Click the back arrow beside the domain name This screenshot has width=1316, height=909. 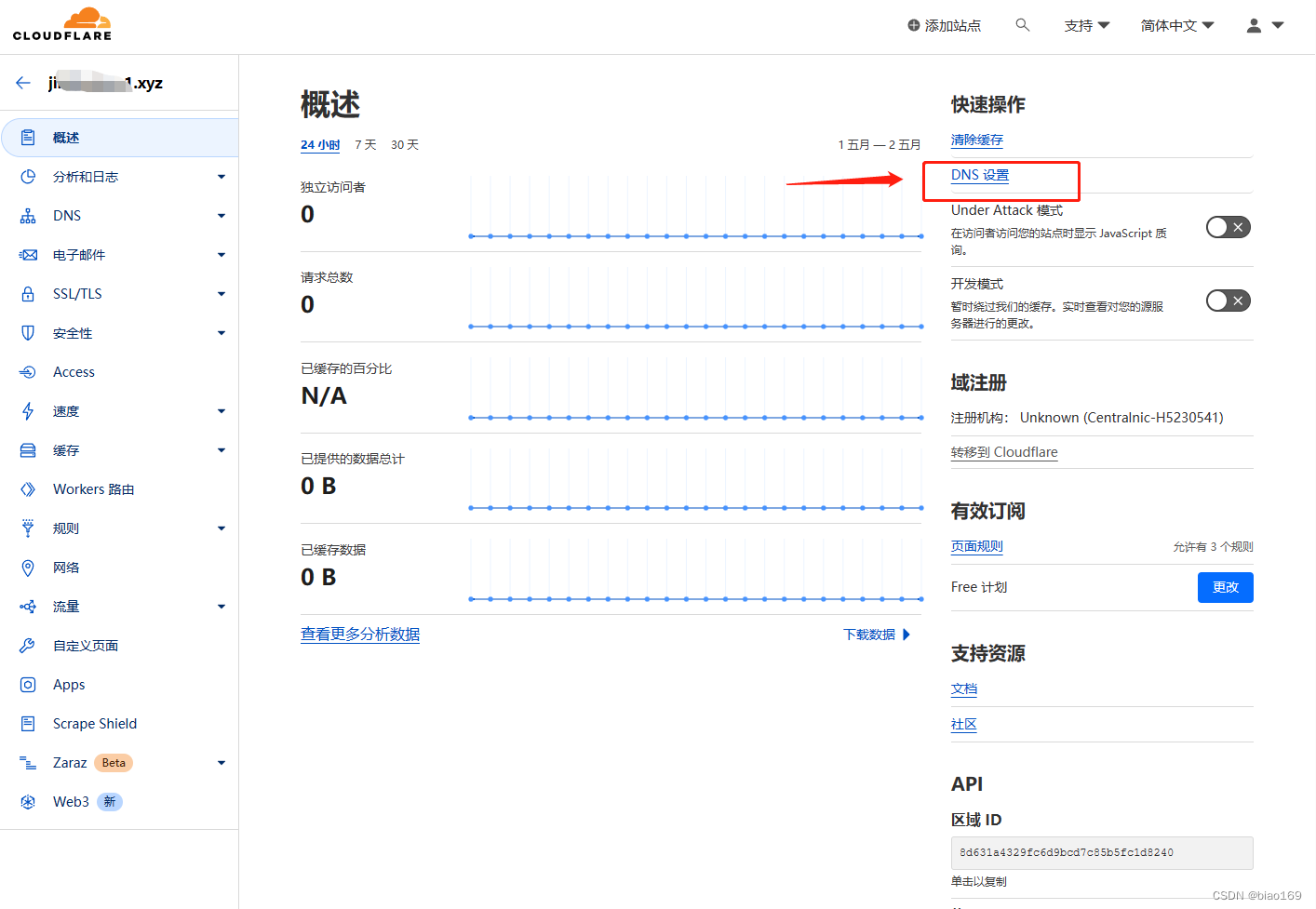click(x=23, y=83)
